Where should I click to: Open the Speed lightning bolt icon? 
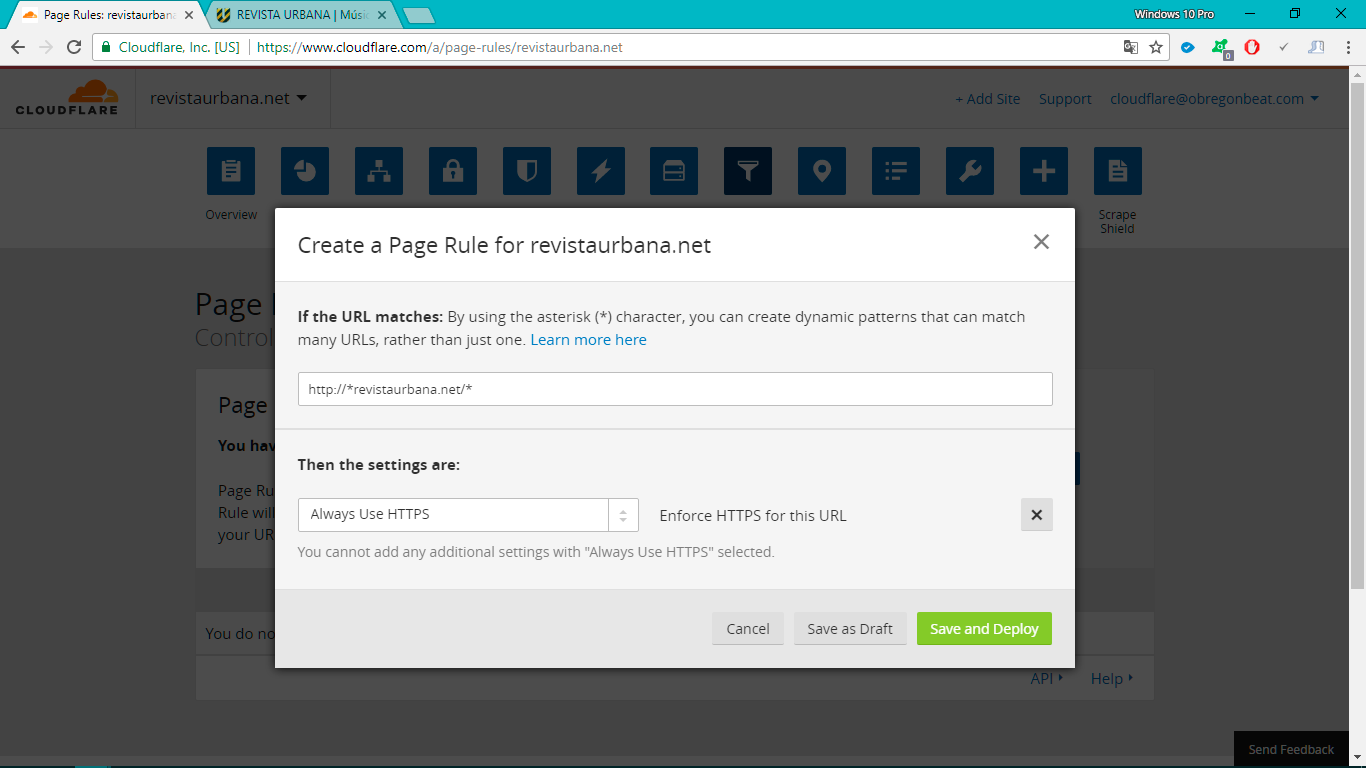pyautogui.click(x=601, y=171)
